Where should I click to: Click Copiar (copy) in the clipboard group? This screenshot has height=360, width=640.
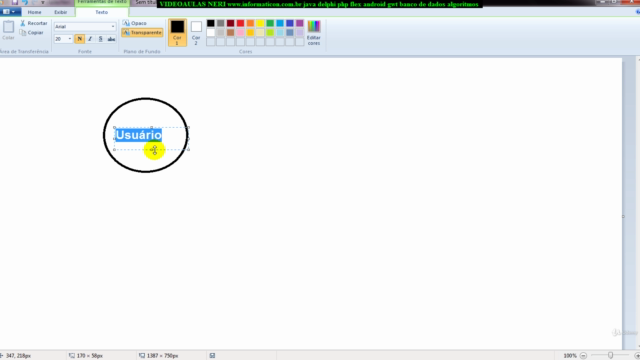click(x=32, y=33)
